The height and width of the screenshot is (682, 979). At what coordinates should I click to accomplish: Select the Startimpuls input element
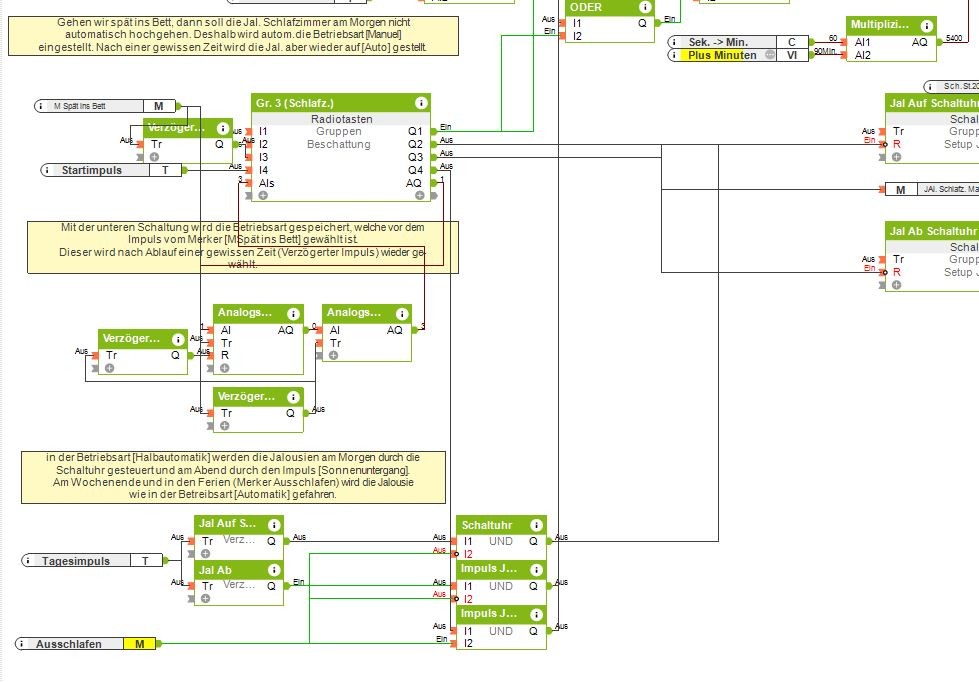click(111, 170)
